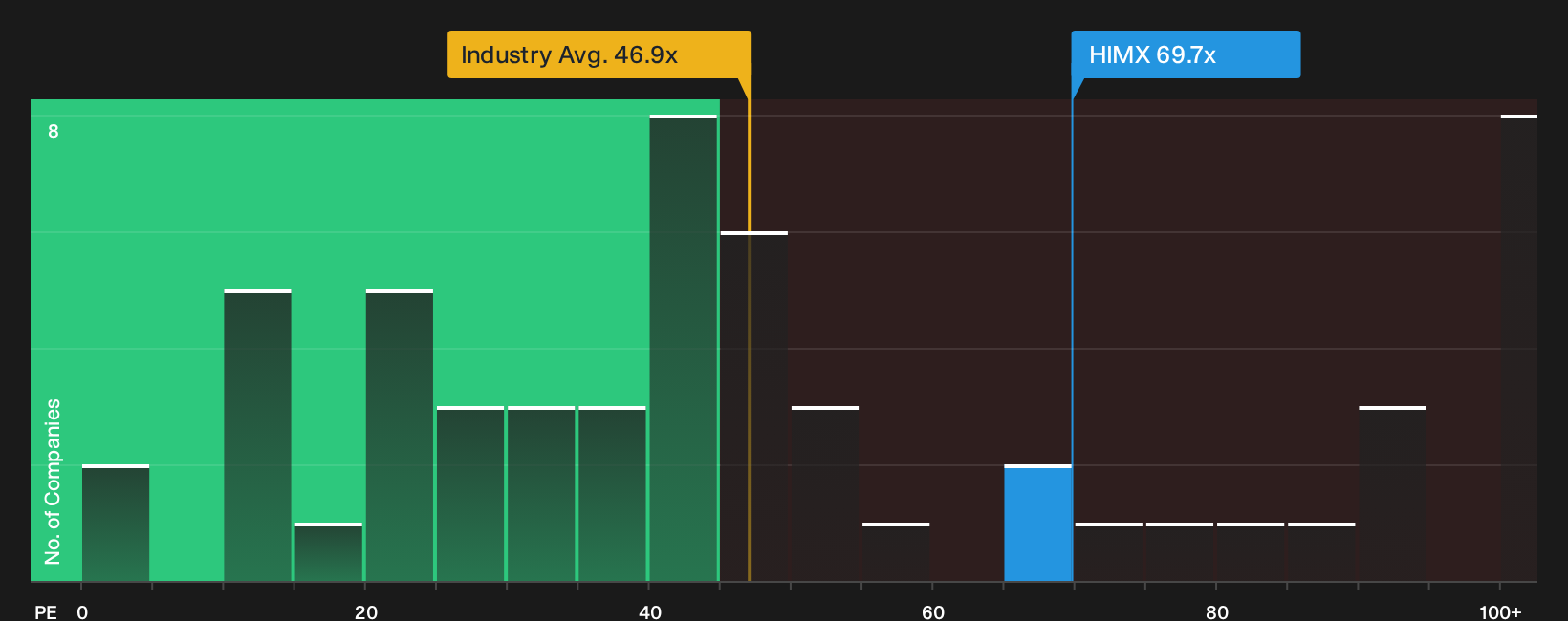Screen dimensions: 1568x621
Task: Select the bar at PE 25-30
Action: tap(470, 494)
